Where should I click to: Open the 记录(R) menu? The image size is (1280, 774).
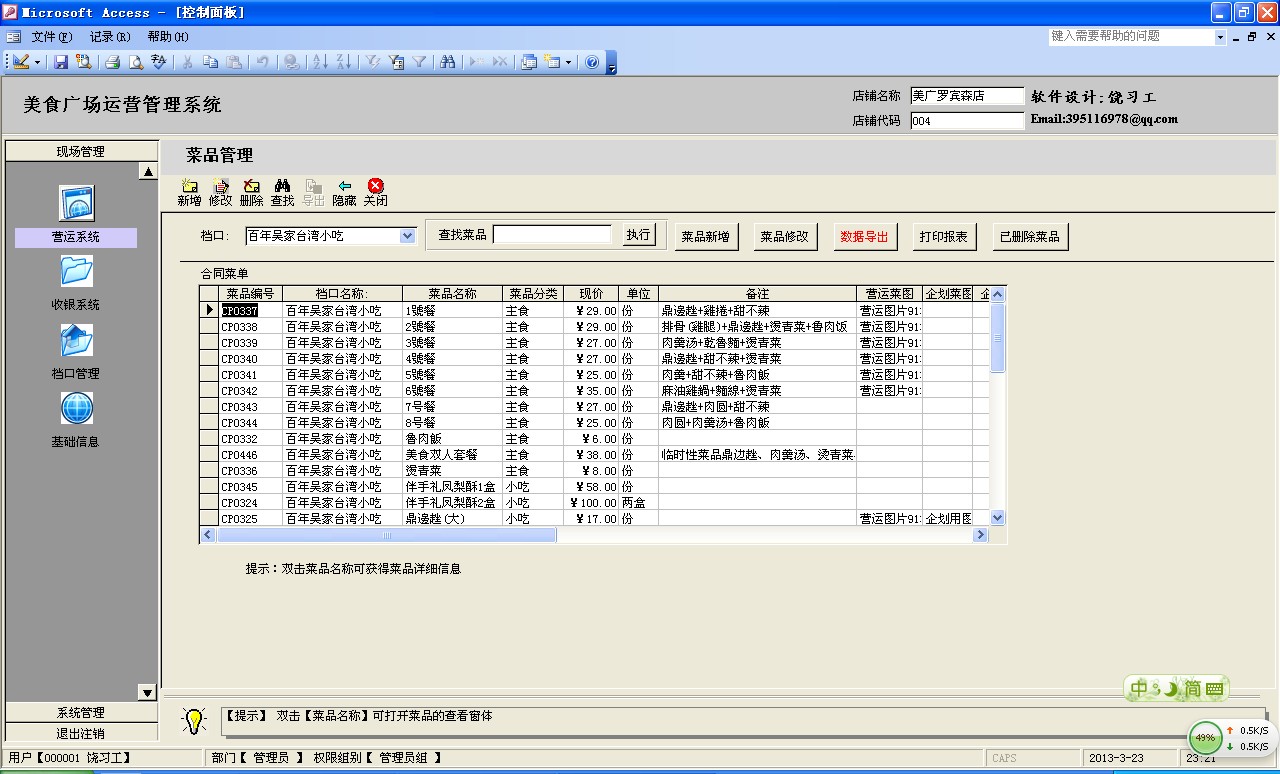[109, 37]
